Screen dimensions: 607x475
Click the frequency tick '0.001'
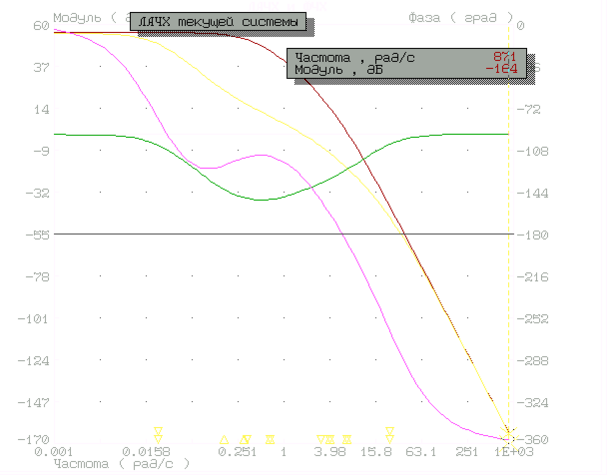point(53,452)
